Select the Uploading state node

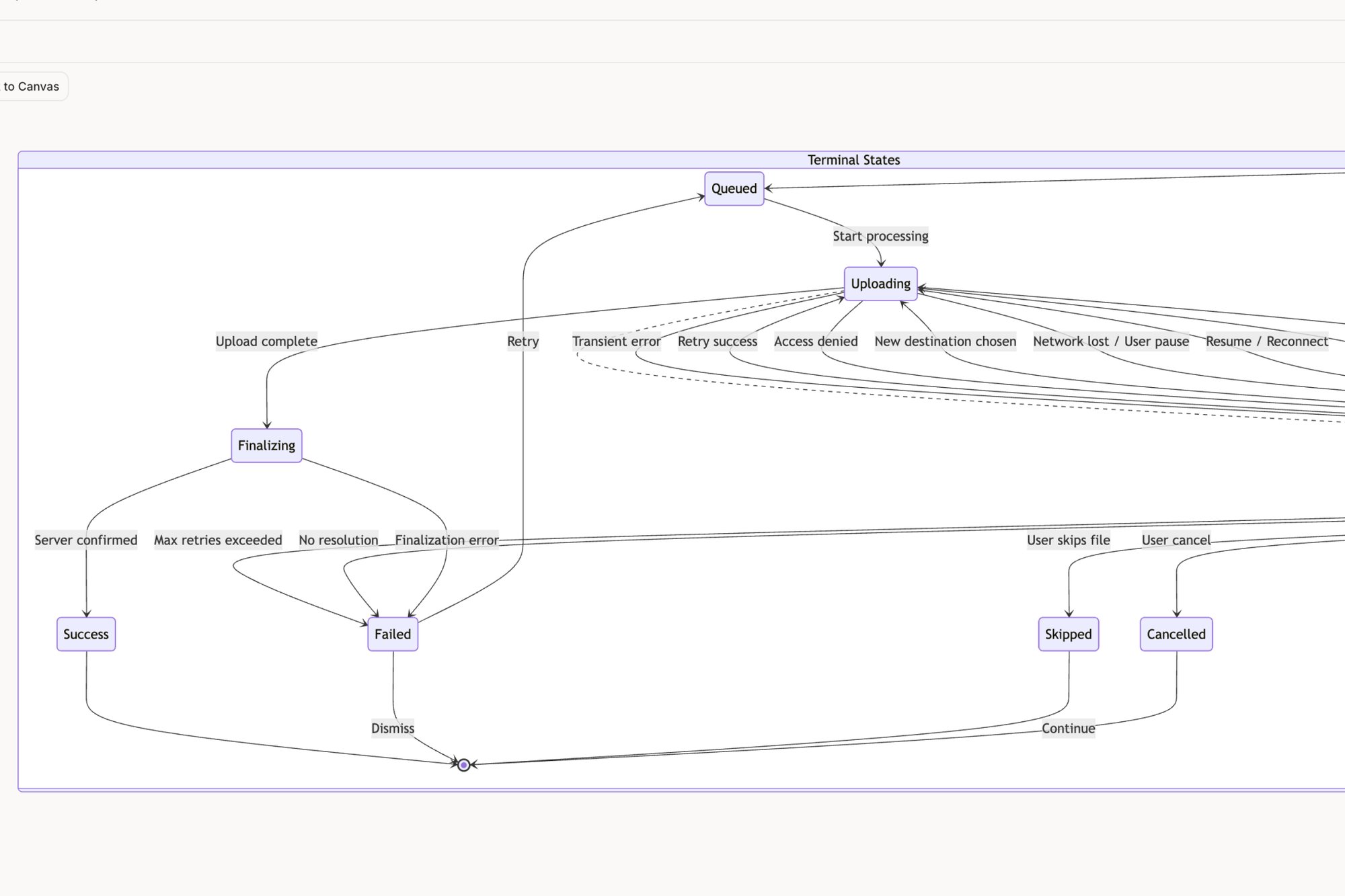pyautogui.click(x=880, y=284)
